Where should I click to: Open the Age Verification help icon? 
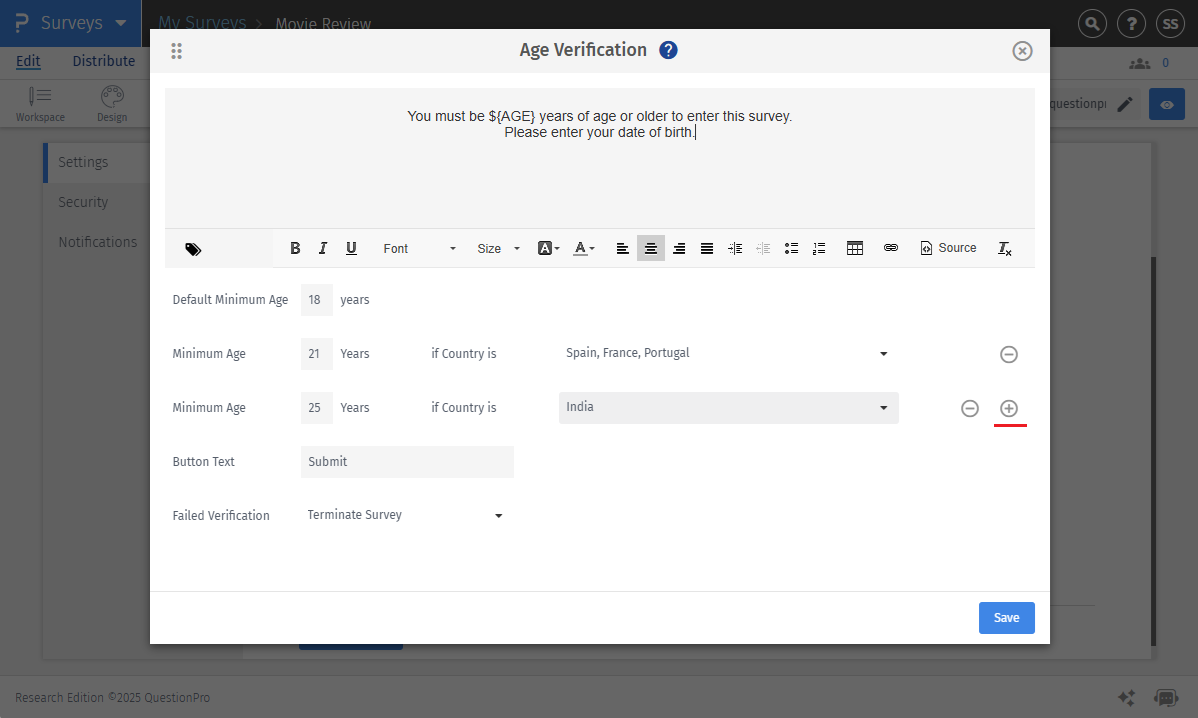(668, 49)
